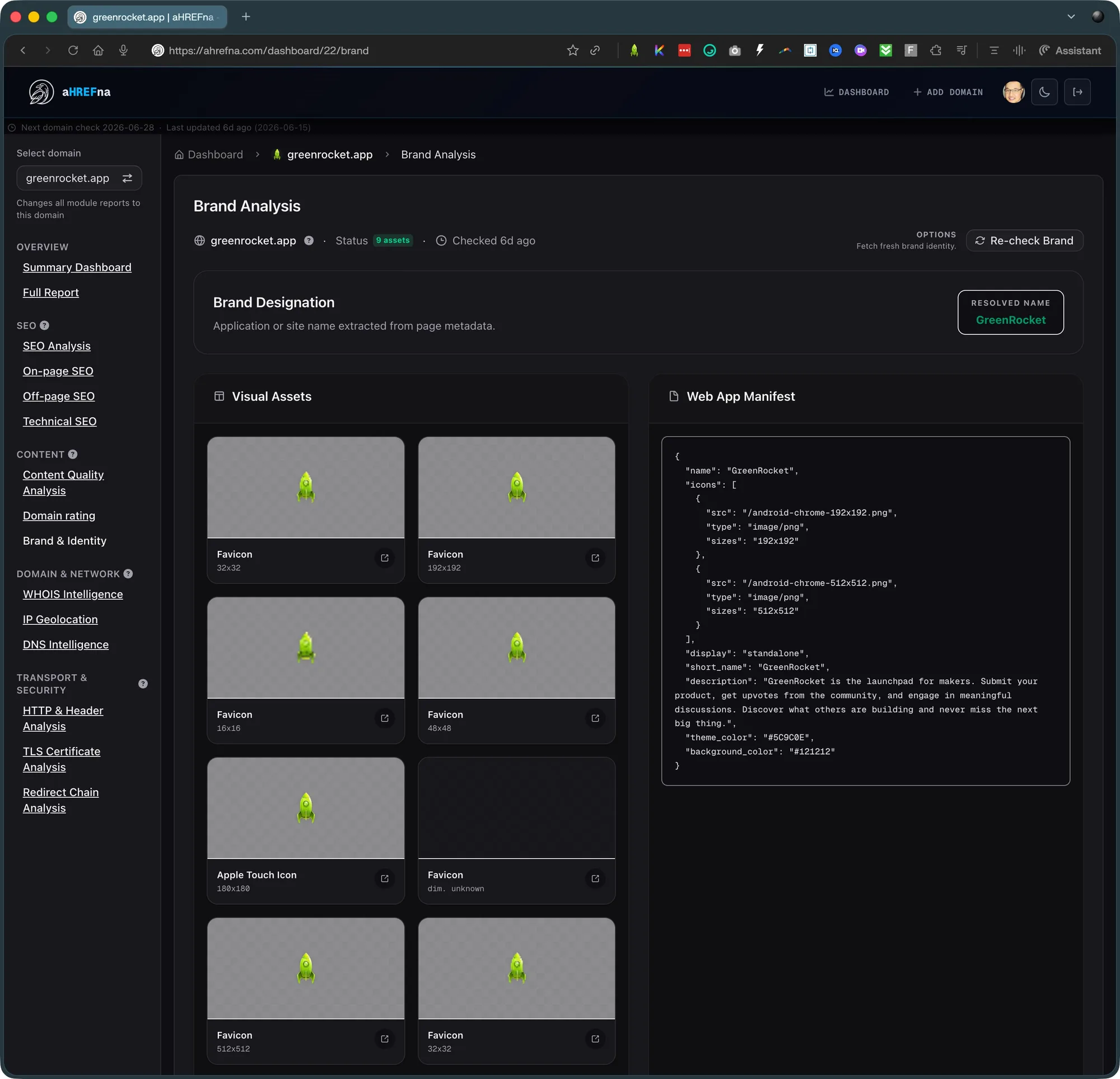
Task: Open browser Assistant panel
Action: pos(1070,50)
